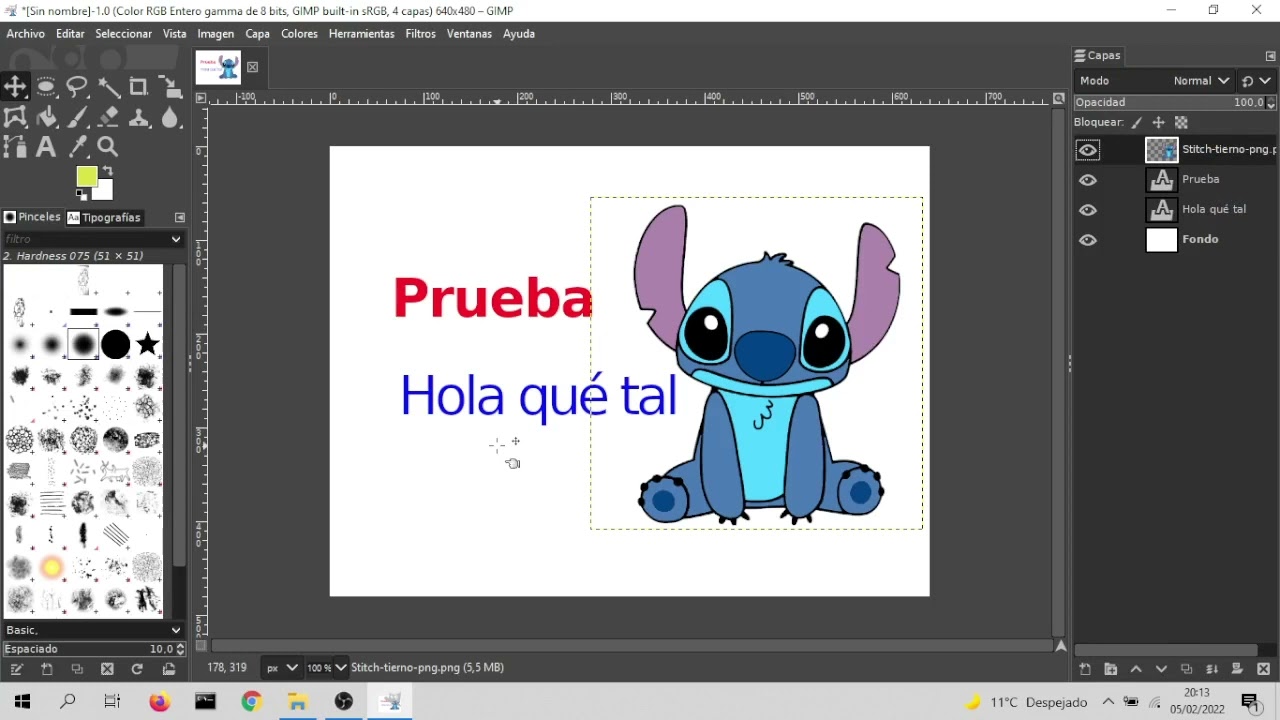Open the Archivo menu
This screenshot has width=1280, height=720.
pyautogui.click(x=26, y=33)
